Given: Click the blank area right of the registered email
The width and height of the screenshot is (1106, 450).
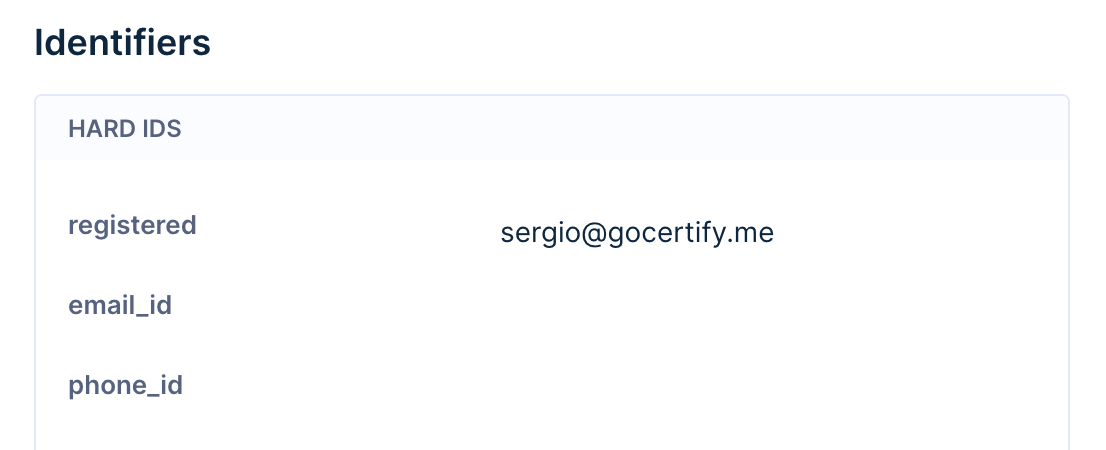Looking at the screenshot, I should point(917,233).
